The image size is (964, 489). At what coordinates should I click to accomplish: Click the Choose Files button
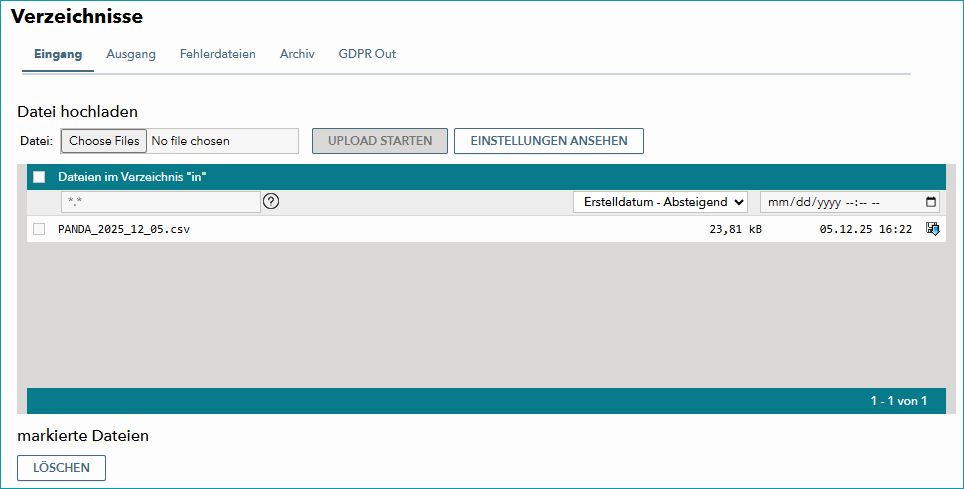(104, 141)
